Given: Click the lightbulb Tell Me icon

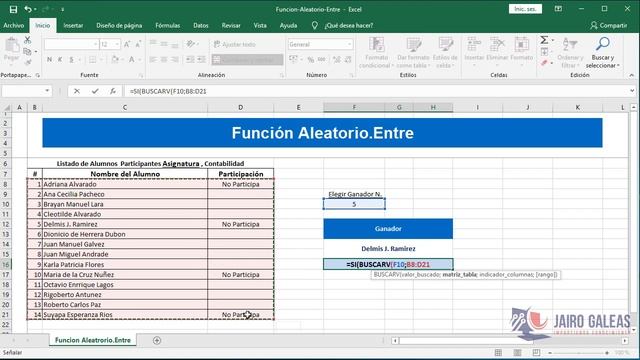Looking at the screenshot, I should click(x=315, y=25).
